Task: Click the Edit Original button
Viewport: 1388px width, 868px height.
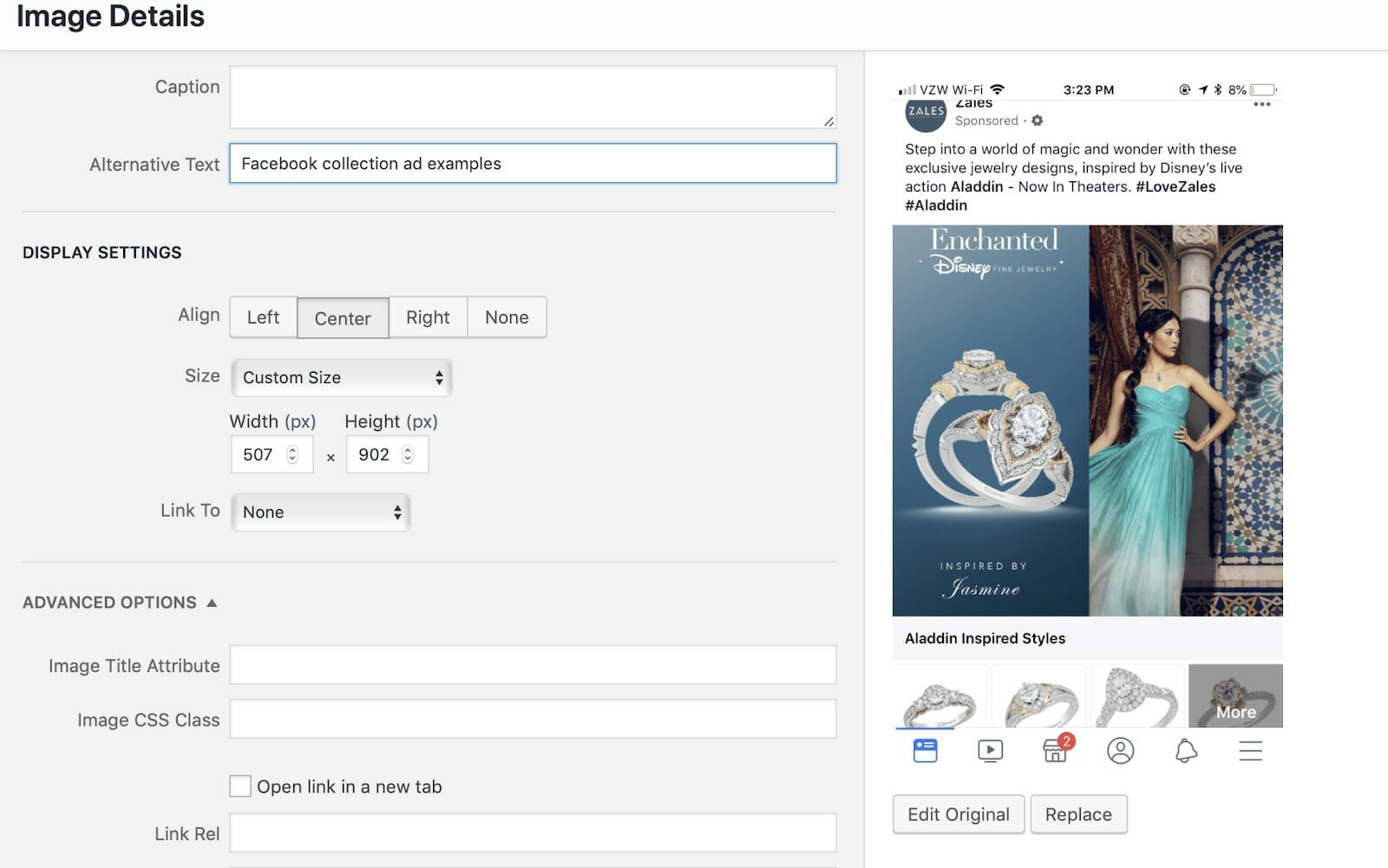Action: [959, 814]
